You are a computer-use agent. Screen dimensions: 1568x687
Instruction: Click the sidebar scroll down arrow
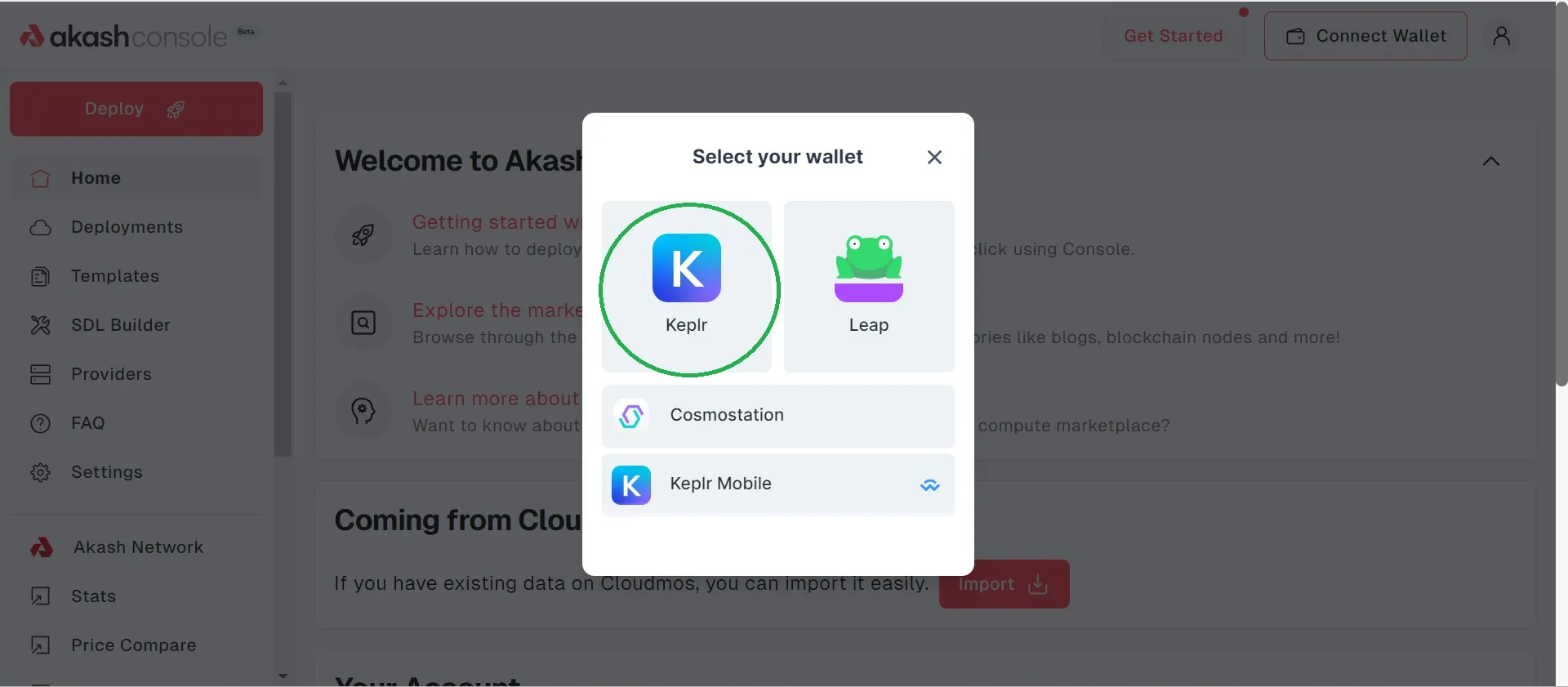pos(283,676)
